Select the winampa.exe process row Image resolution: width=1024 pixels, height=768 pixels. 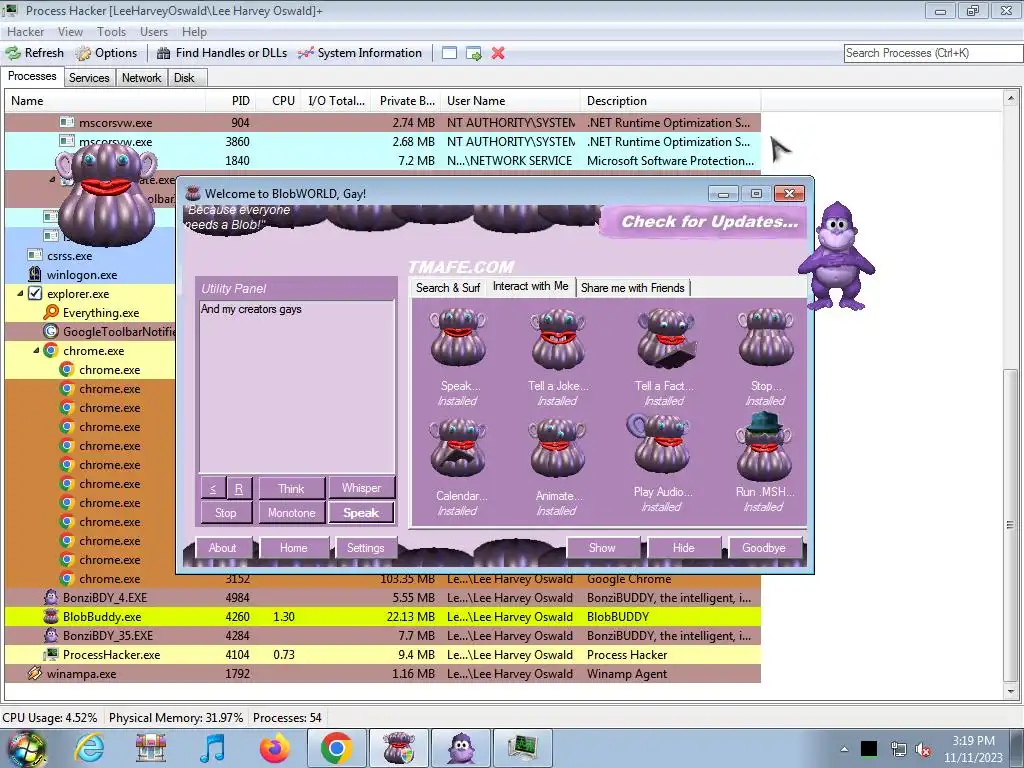383,673
